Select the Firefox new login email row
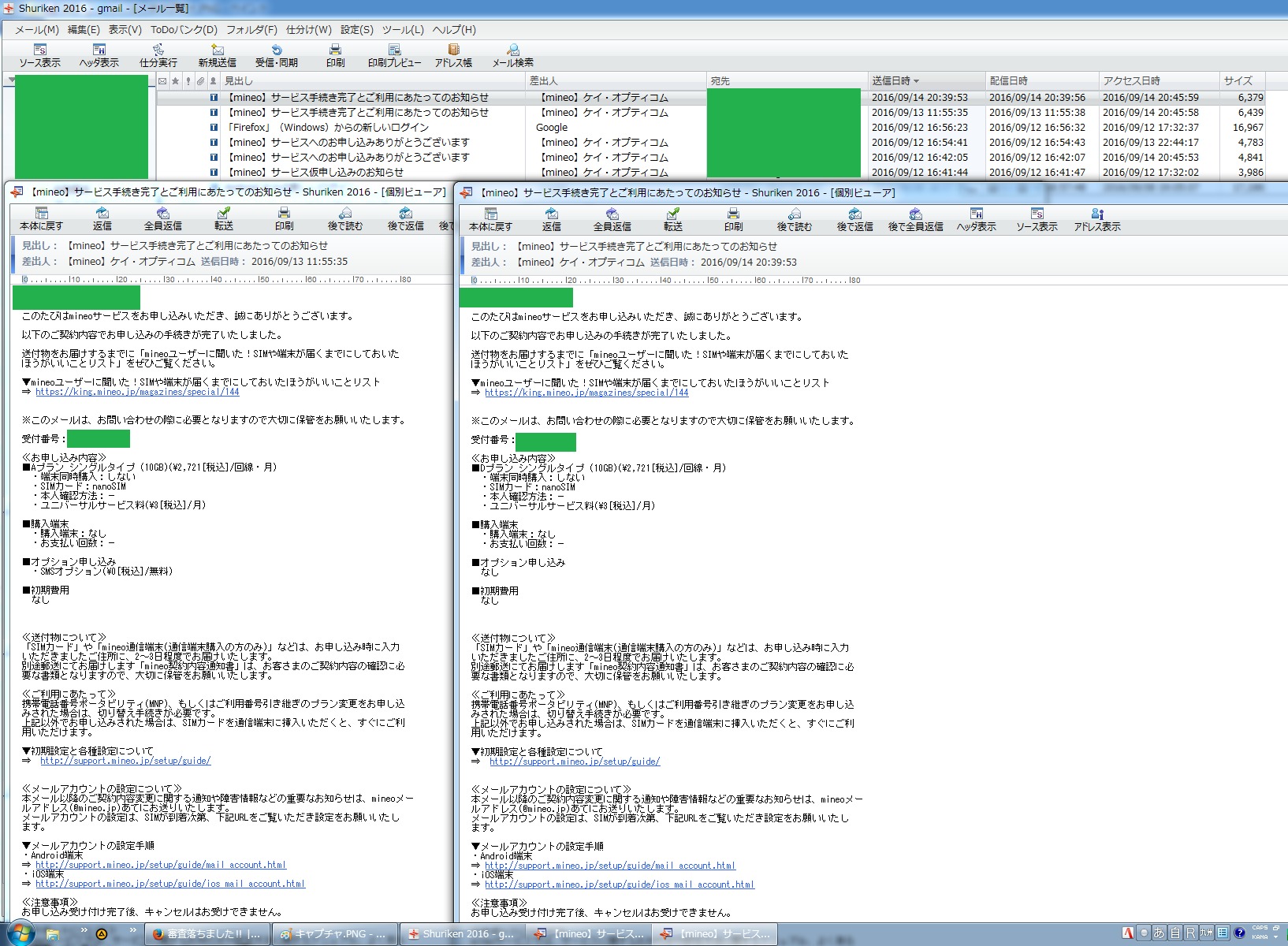This screenshot has height=946, width=1288. pyautogui.click(x=328, y=128)
